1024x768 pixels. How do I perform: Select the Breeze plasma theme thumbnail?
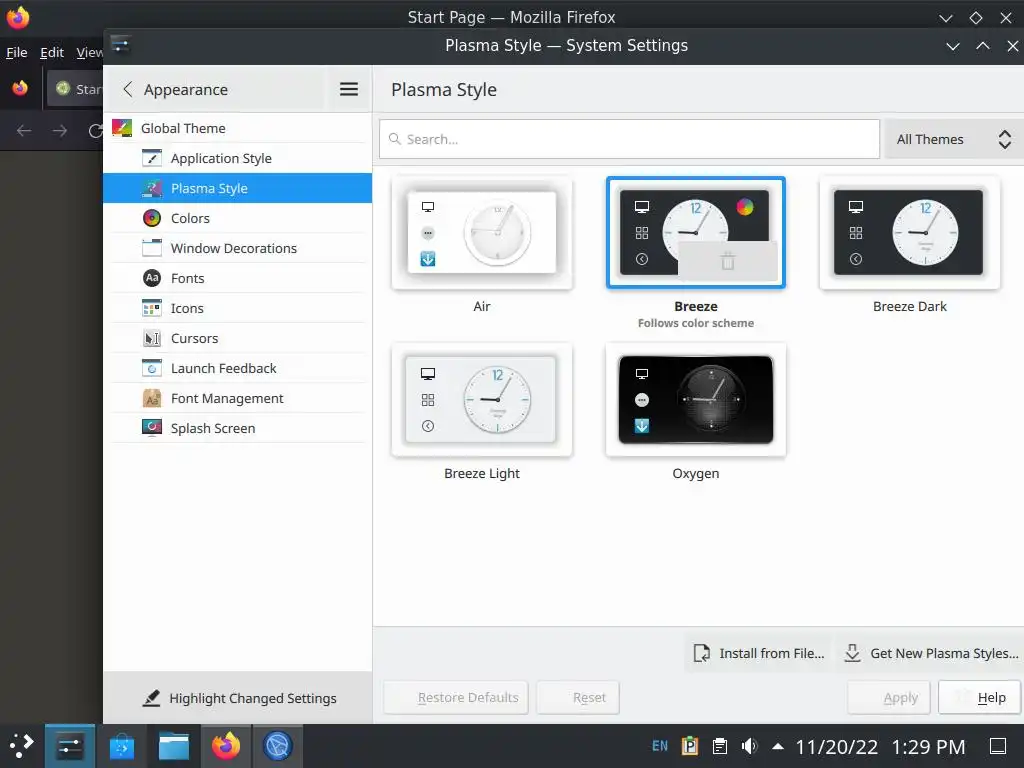click(x=696, y=232)
